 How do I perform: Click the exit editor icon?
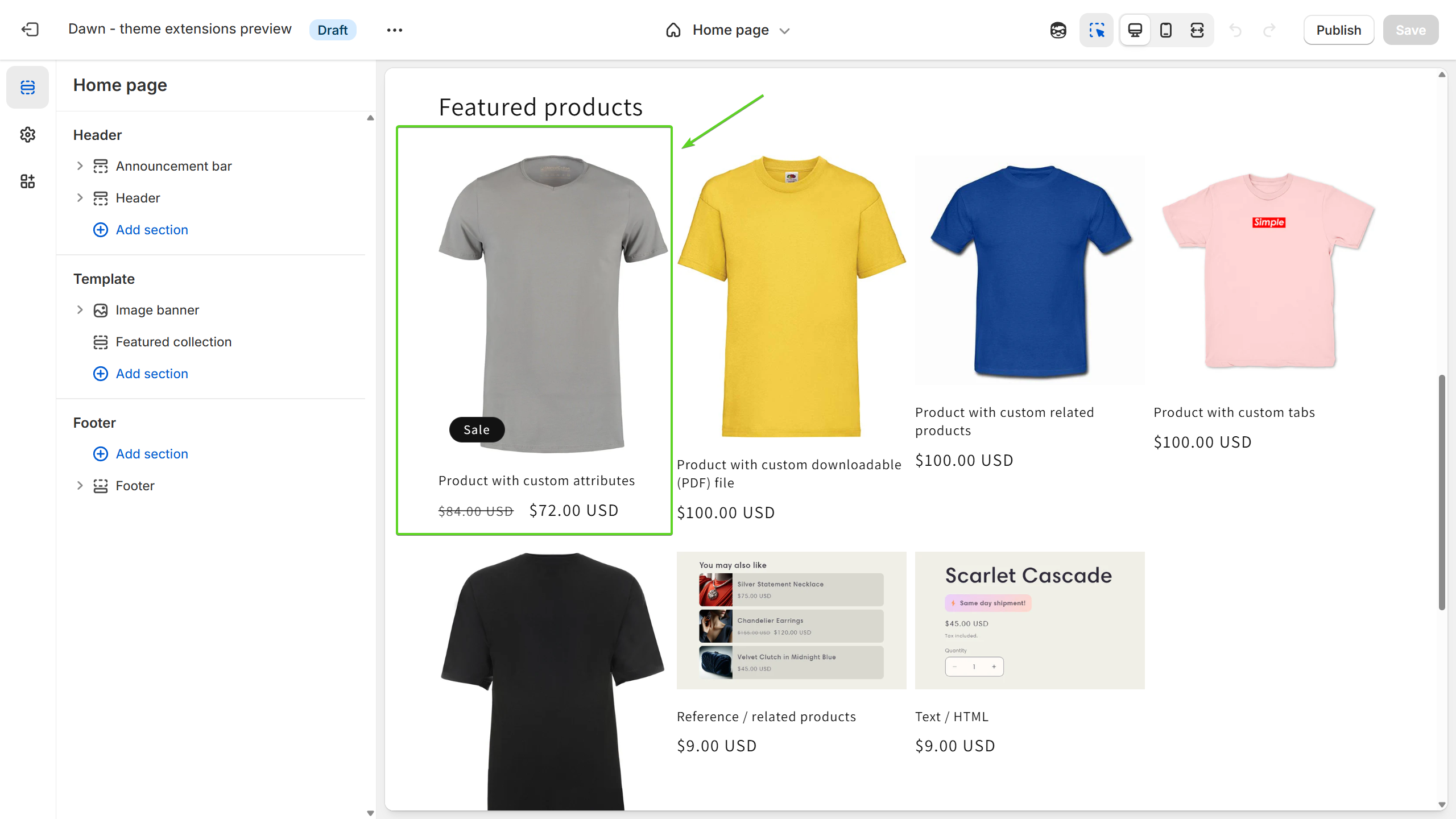pos(30,30)
